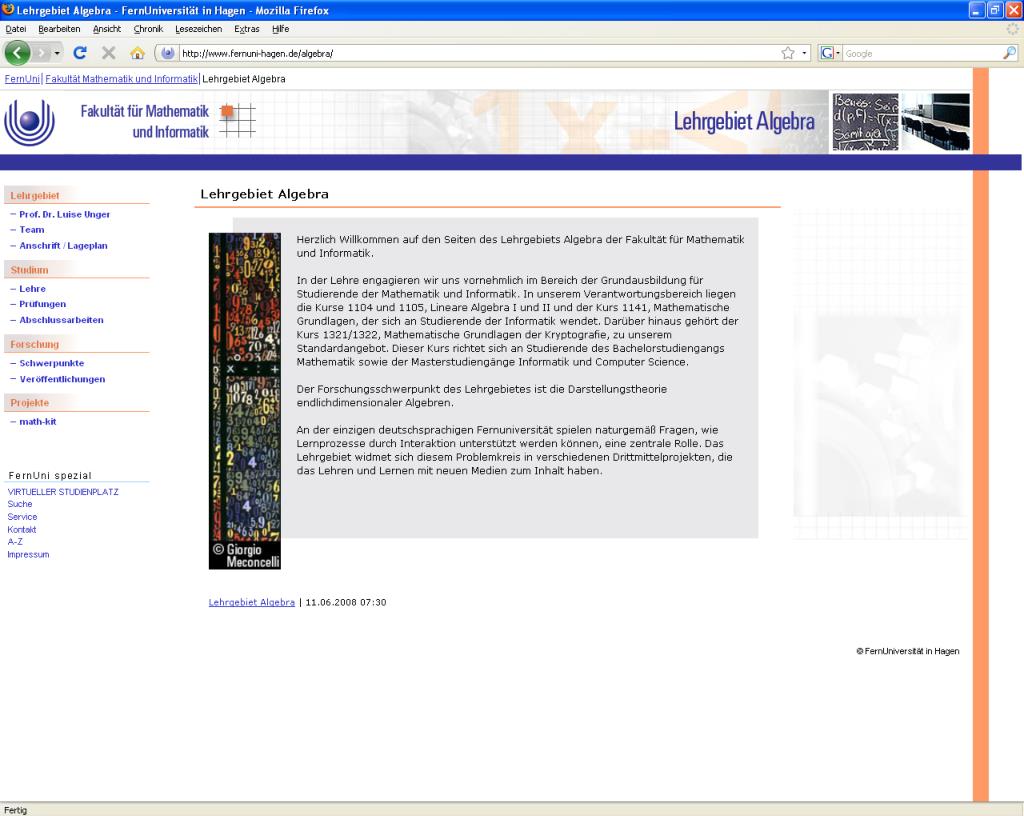Open the back/forward history dropdown arrow
Screen dimensions: 1024x816
click(x=57, y=53)
